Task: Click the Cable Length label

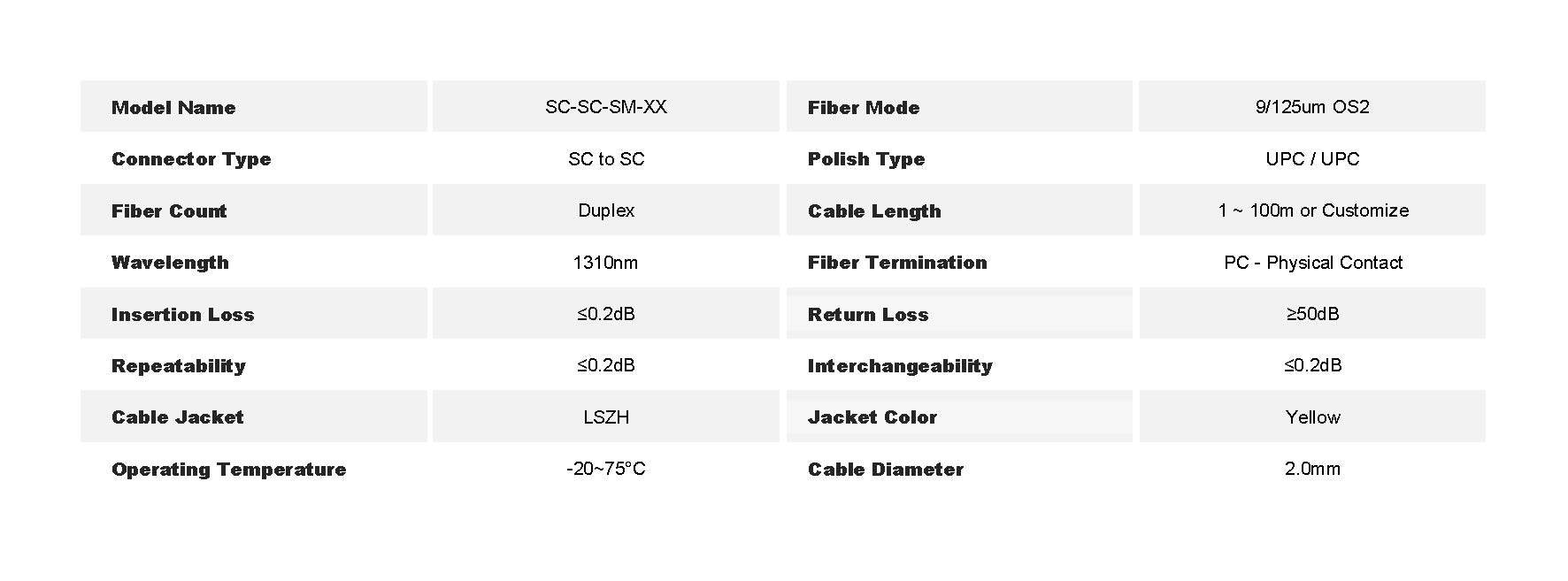Action: coord(874,211)
